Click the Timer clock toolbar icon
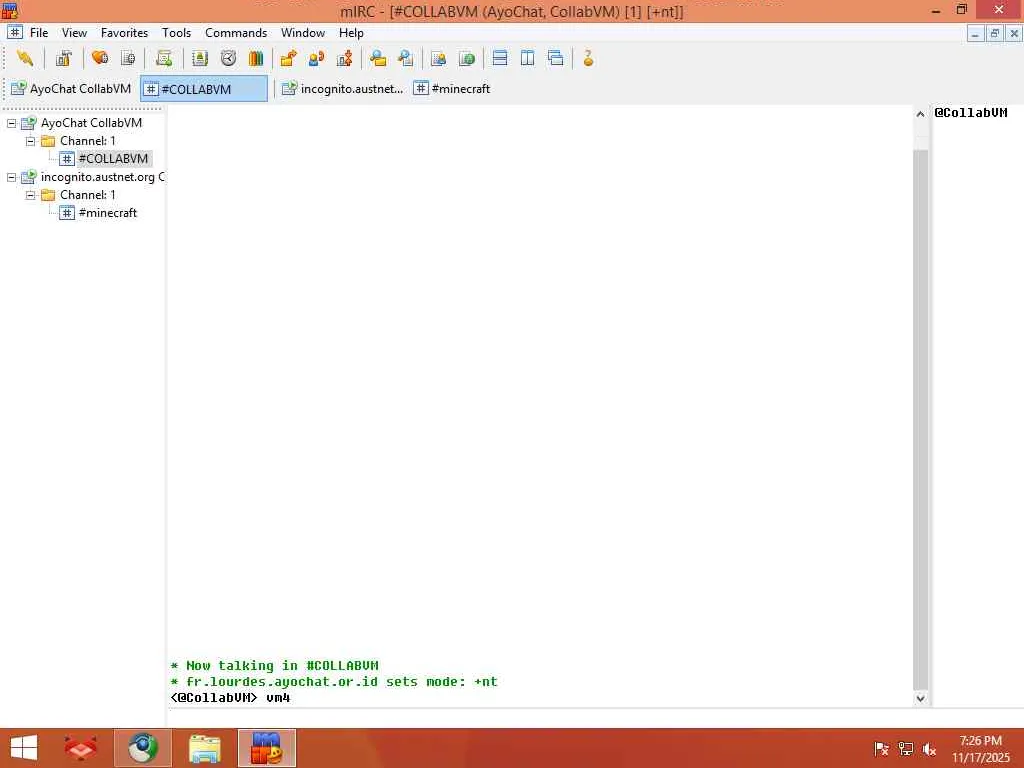1024x768 pixels. pos(228,58)
